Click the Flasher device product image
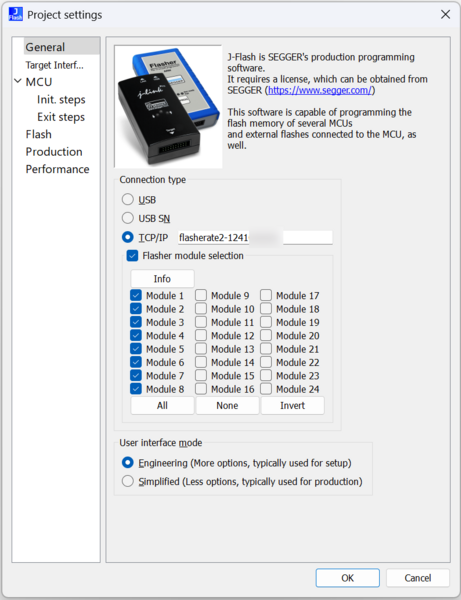This screenshot has width=461, height=600. click(168, 106)
